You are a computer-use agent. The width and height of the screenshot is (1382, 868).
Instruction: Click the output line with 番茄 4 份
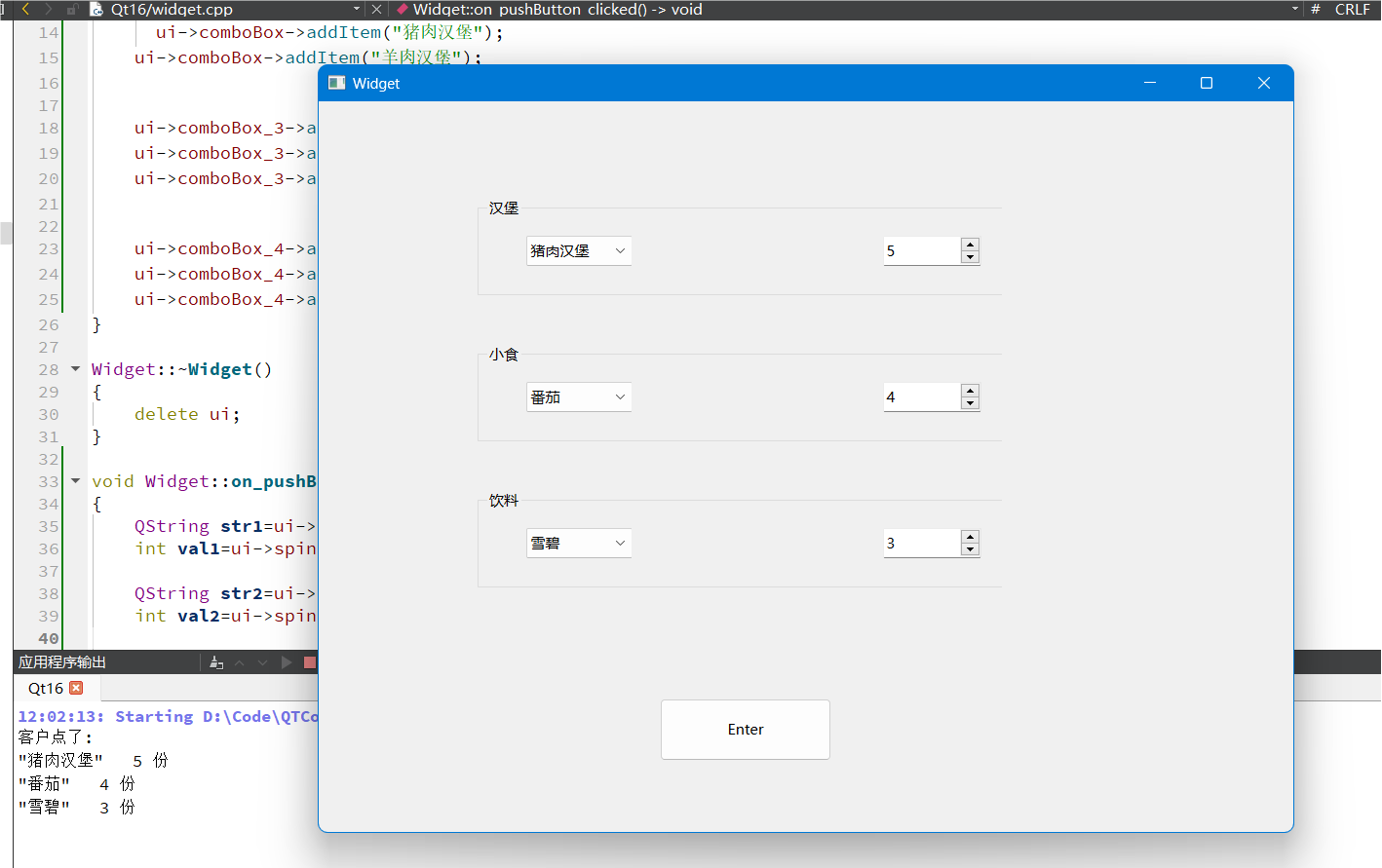point(77,784)
